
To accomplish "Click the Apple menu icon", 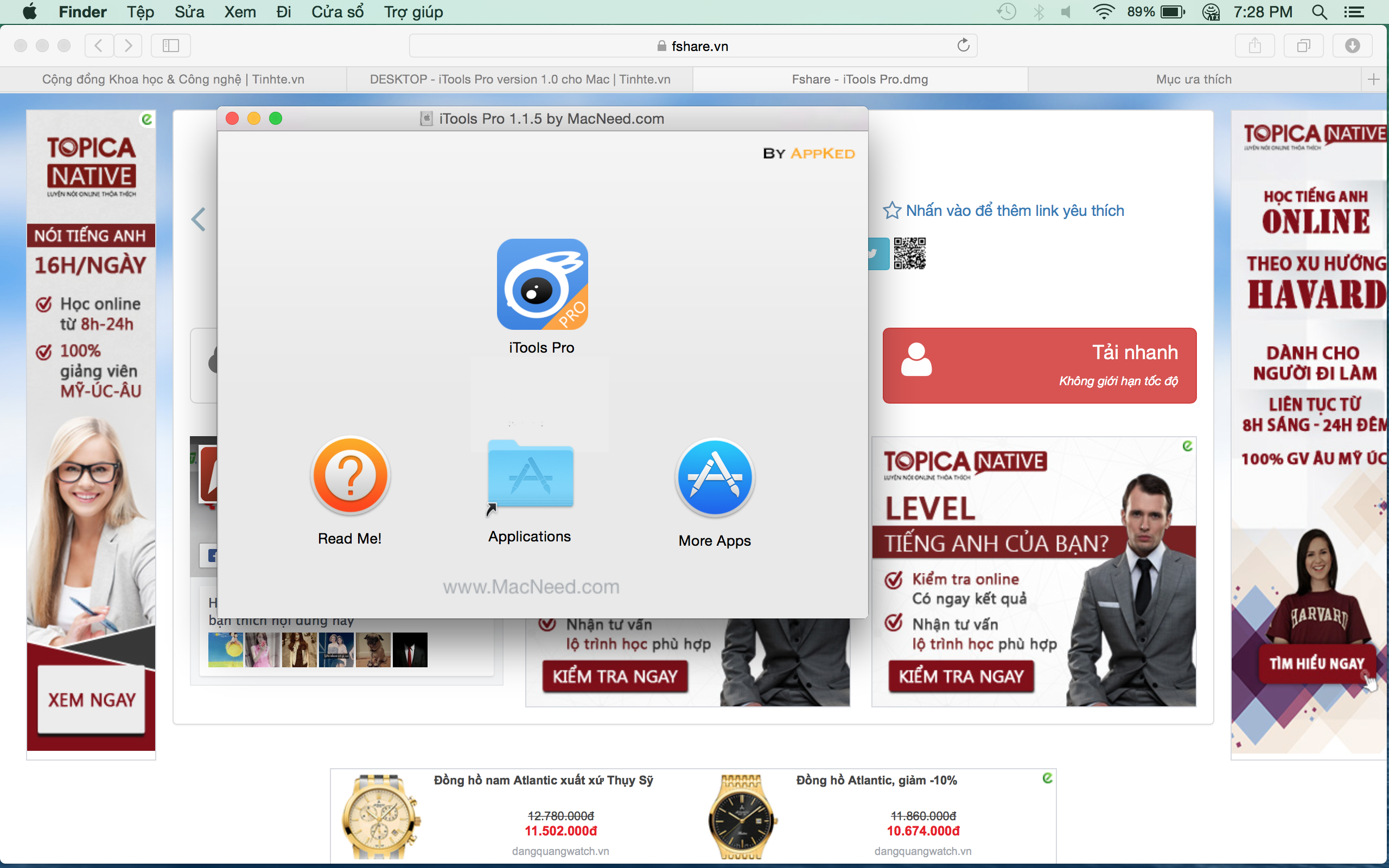I will coord(30,12).
